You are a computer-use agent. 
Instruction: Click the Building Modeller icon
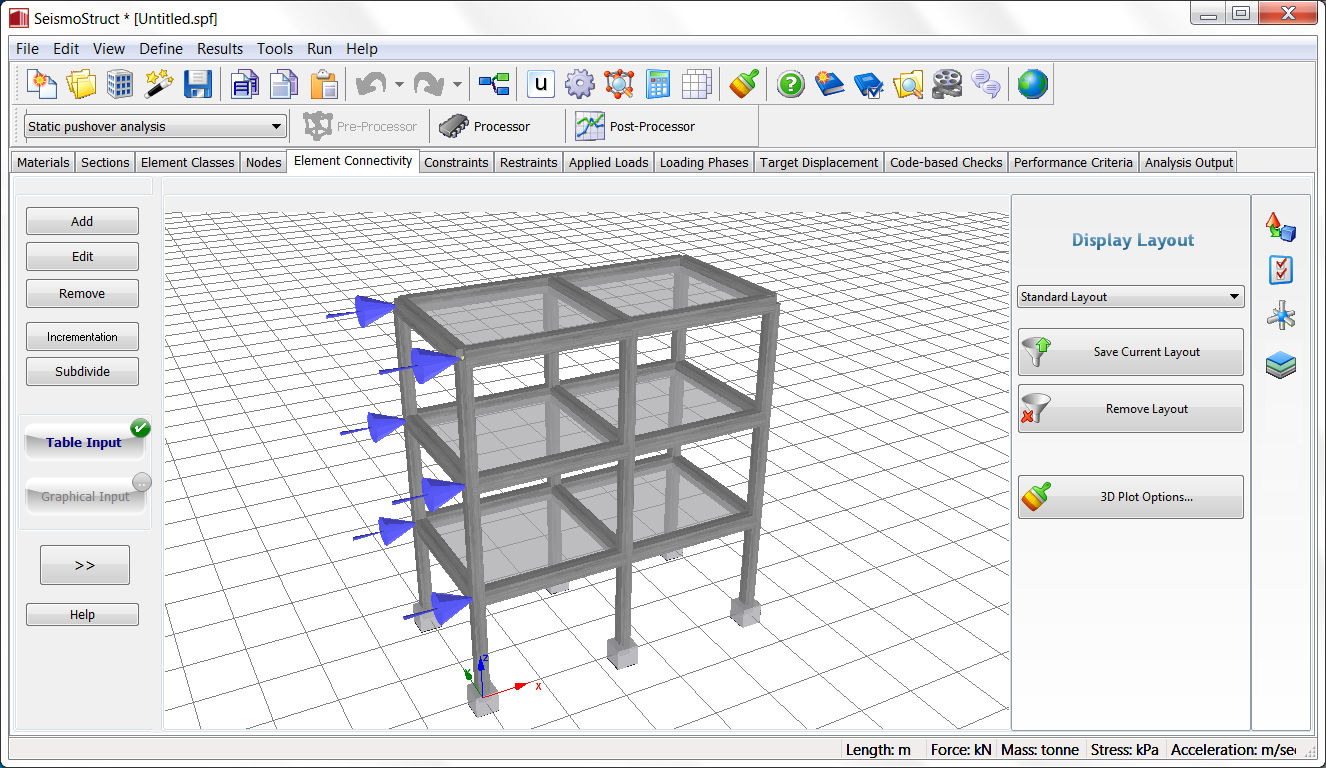click(x=120, y=85)
